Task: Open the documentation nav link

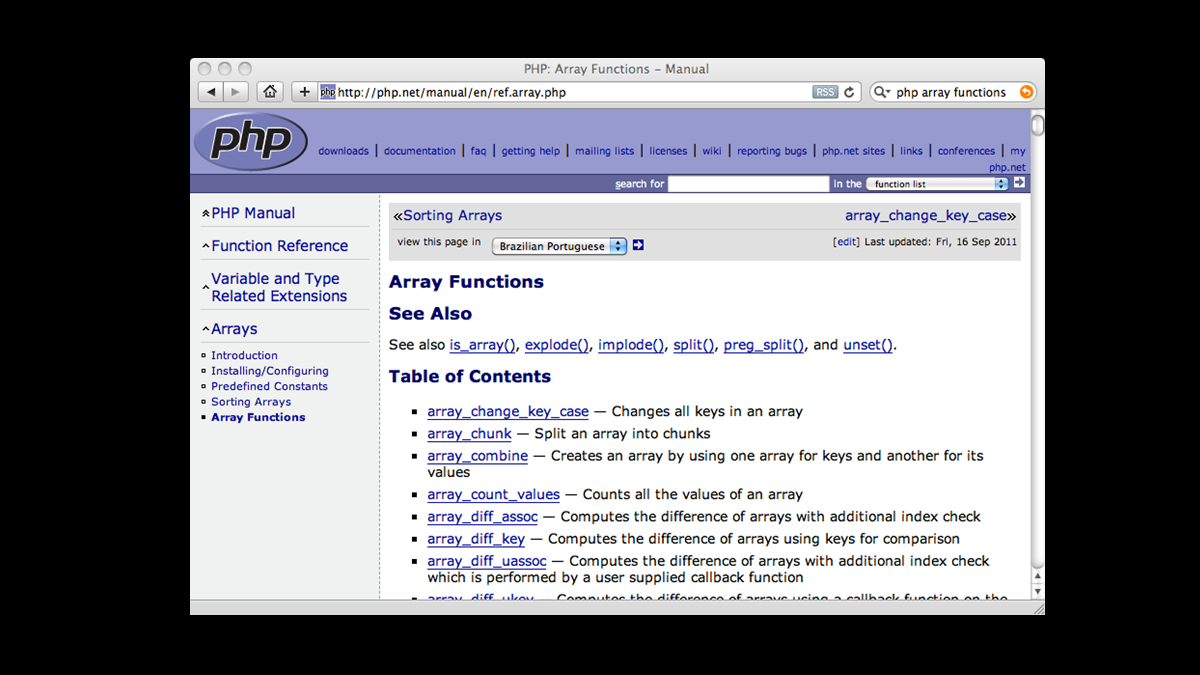Action: click(x=420, y=151)
